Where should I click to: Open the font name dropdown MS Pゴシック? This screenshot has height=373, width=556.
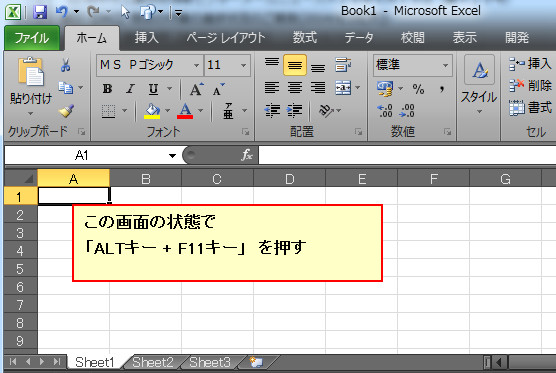(196, 65)
